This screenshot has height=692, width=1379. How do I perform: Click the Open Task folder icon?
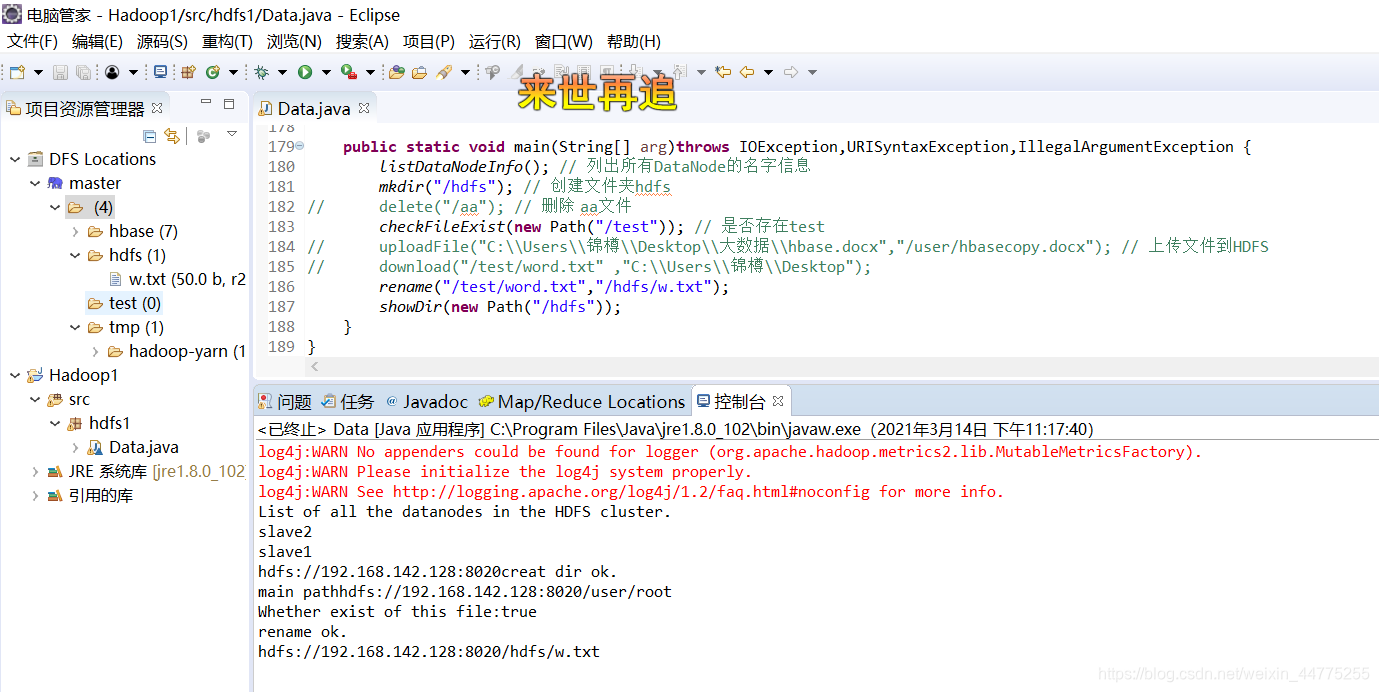(x=419, y=72)
